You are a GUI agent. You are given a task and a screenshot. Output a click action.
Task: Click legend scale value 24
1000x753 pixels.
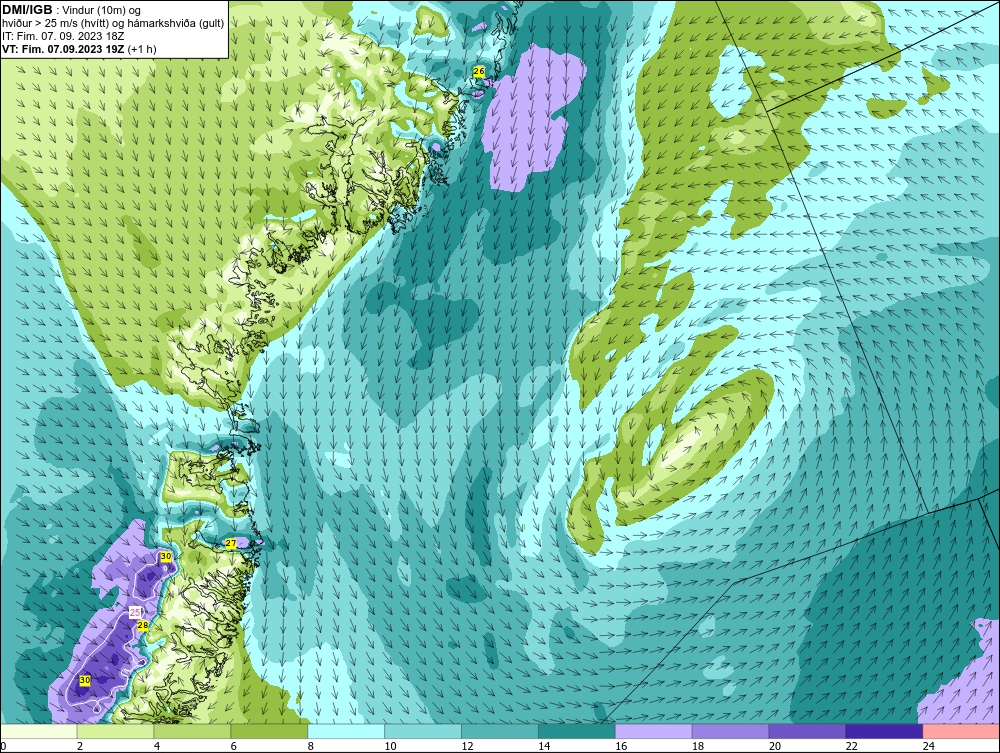(x=929, y=746)
